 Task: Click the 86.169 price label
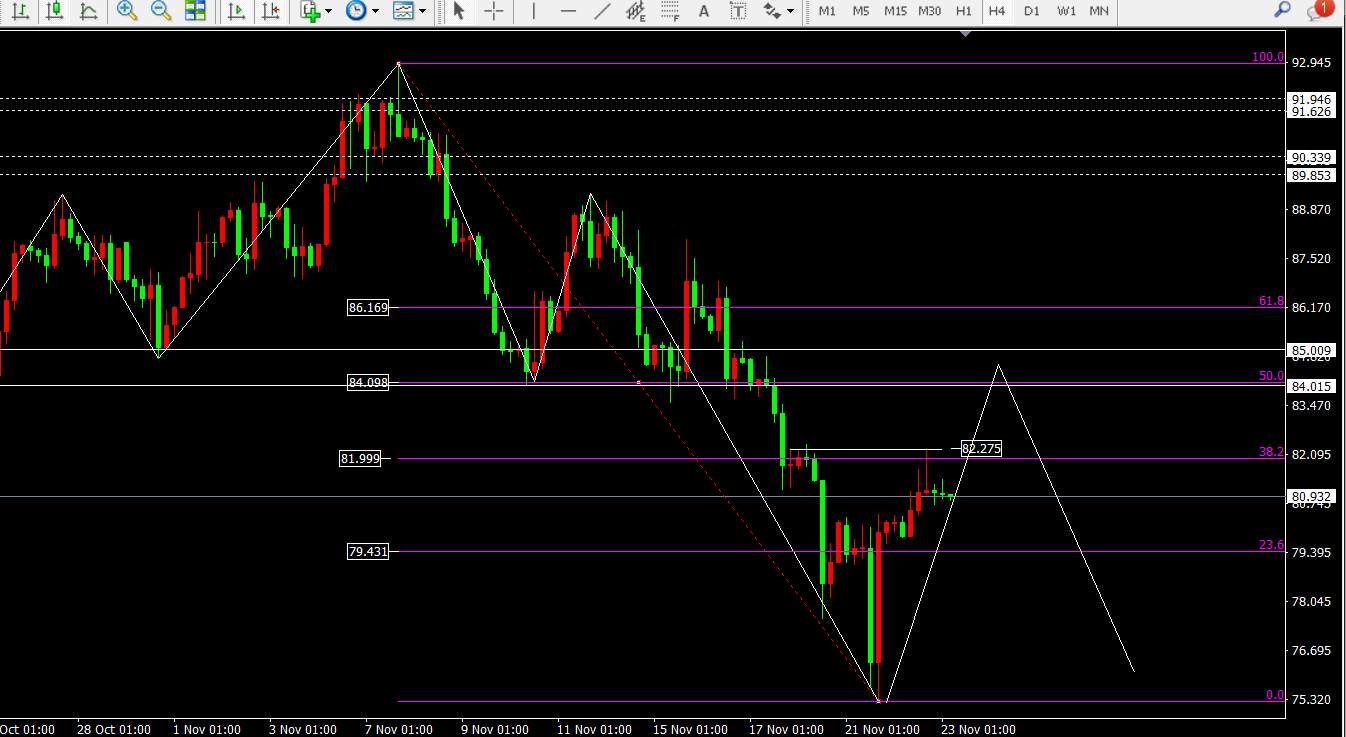pos(368,308)
